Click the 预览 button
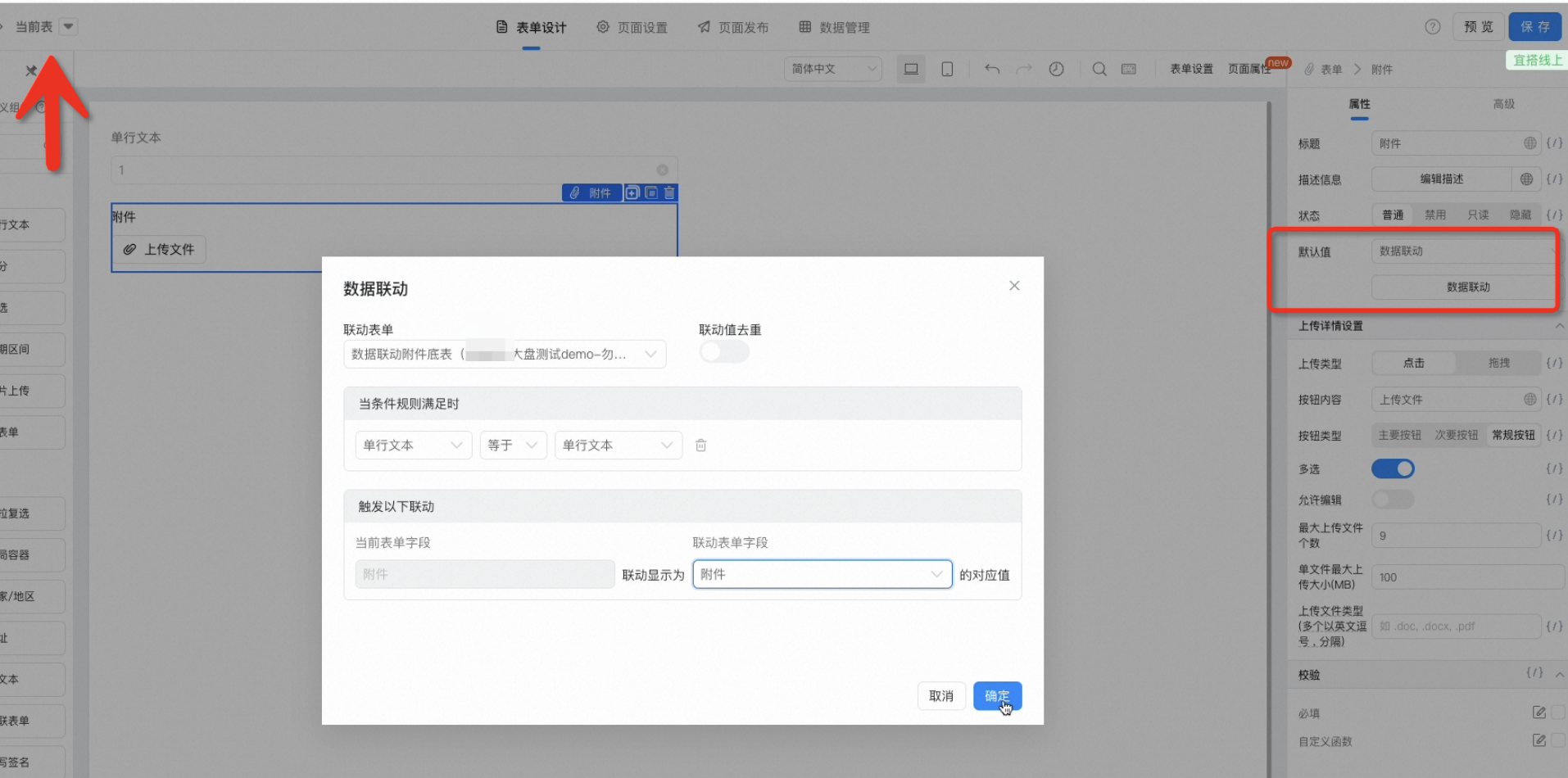 coord(1479,26)
